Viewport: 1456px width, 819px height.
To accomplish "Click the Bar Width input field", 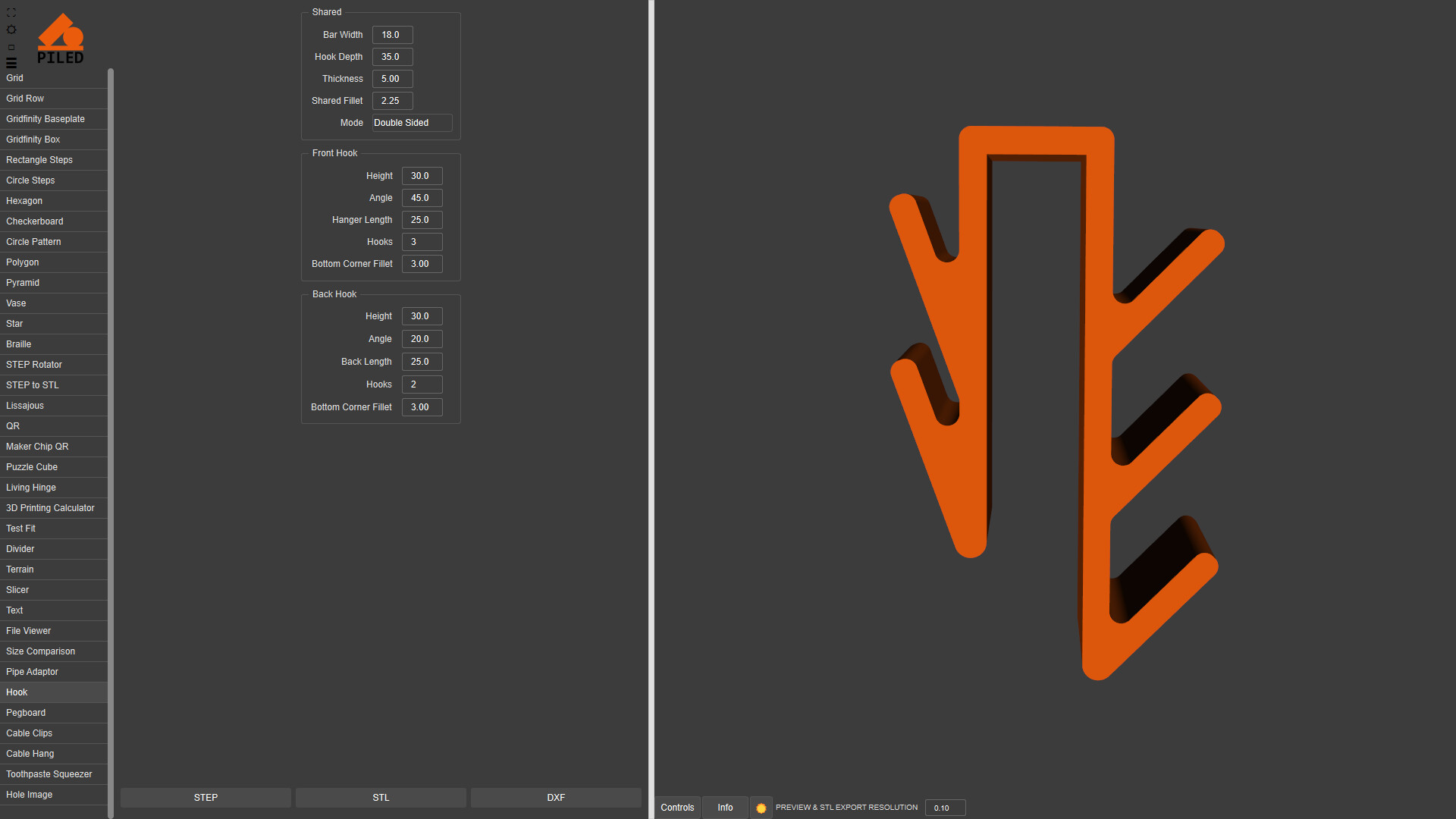I will click(392, 35).
